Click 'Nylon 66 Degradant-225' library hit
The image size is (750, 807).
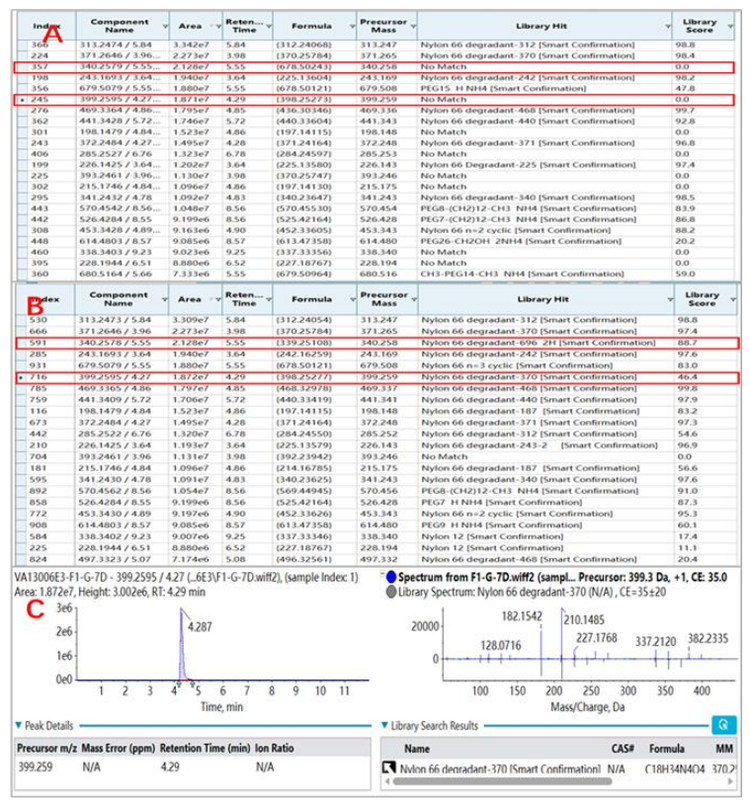(528, 165)
